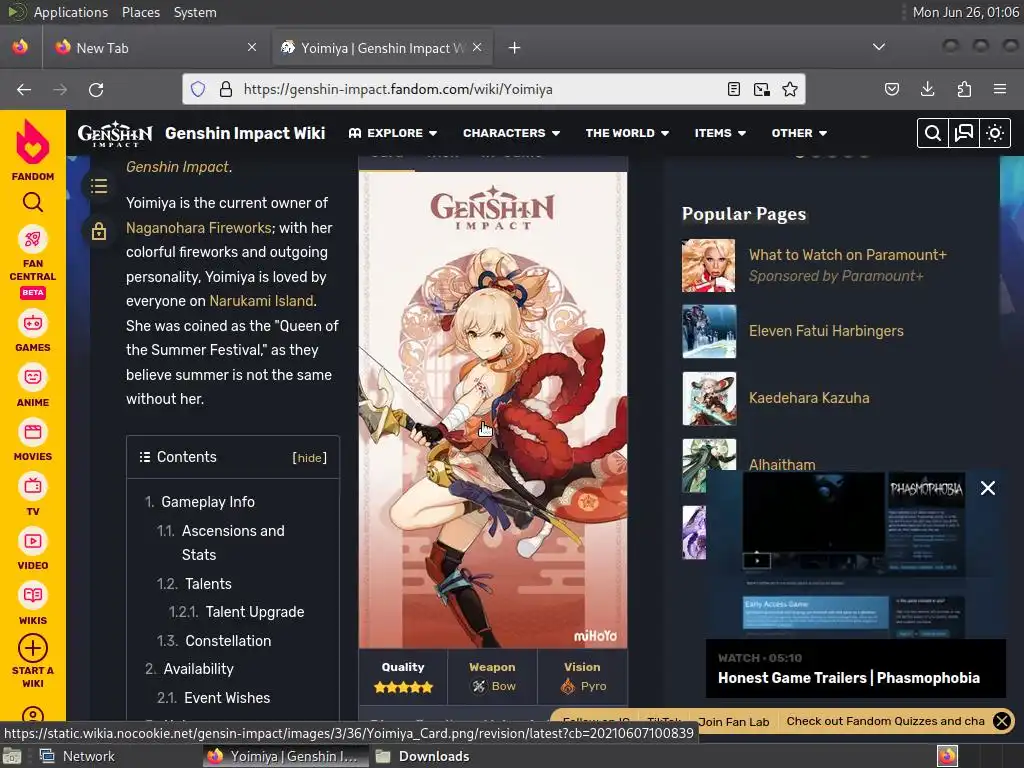Close the Yoimiya wiki tab

click(477, 47)
